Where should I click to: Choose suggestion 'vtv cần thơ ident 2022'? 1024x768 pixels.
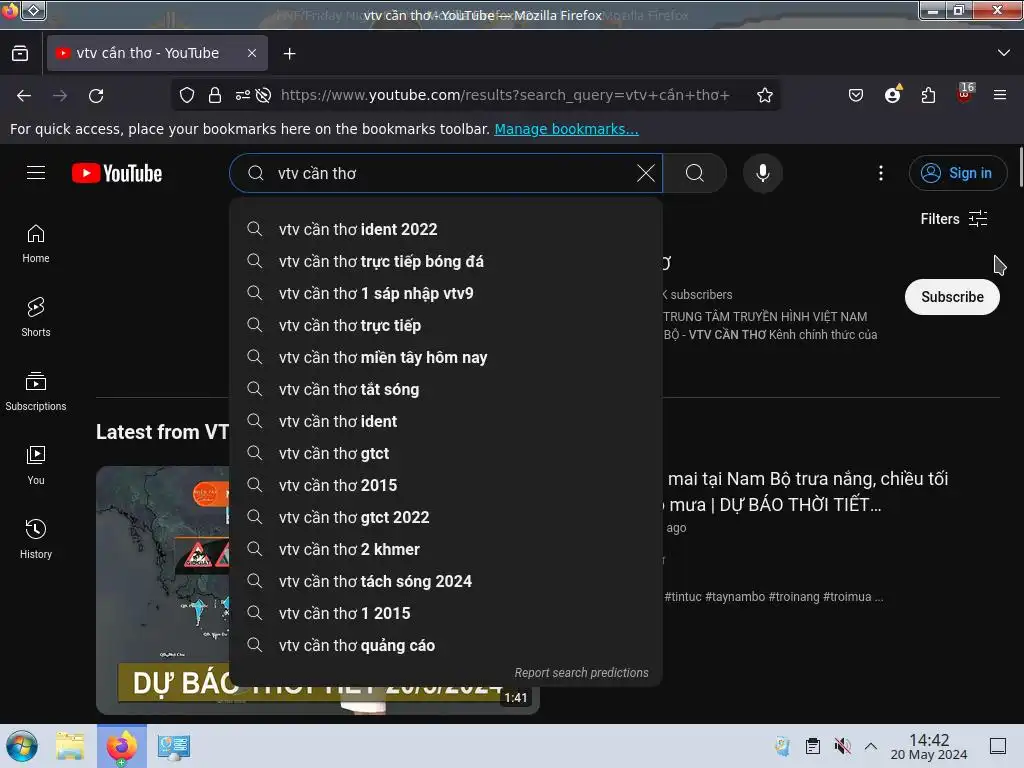(x=446, y=229)
